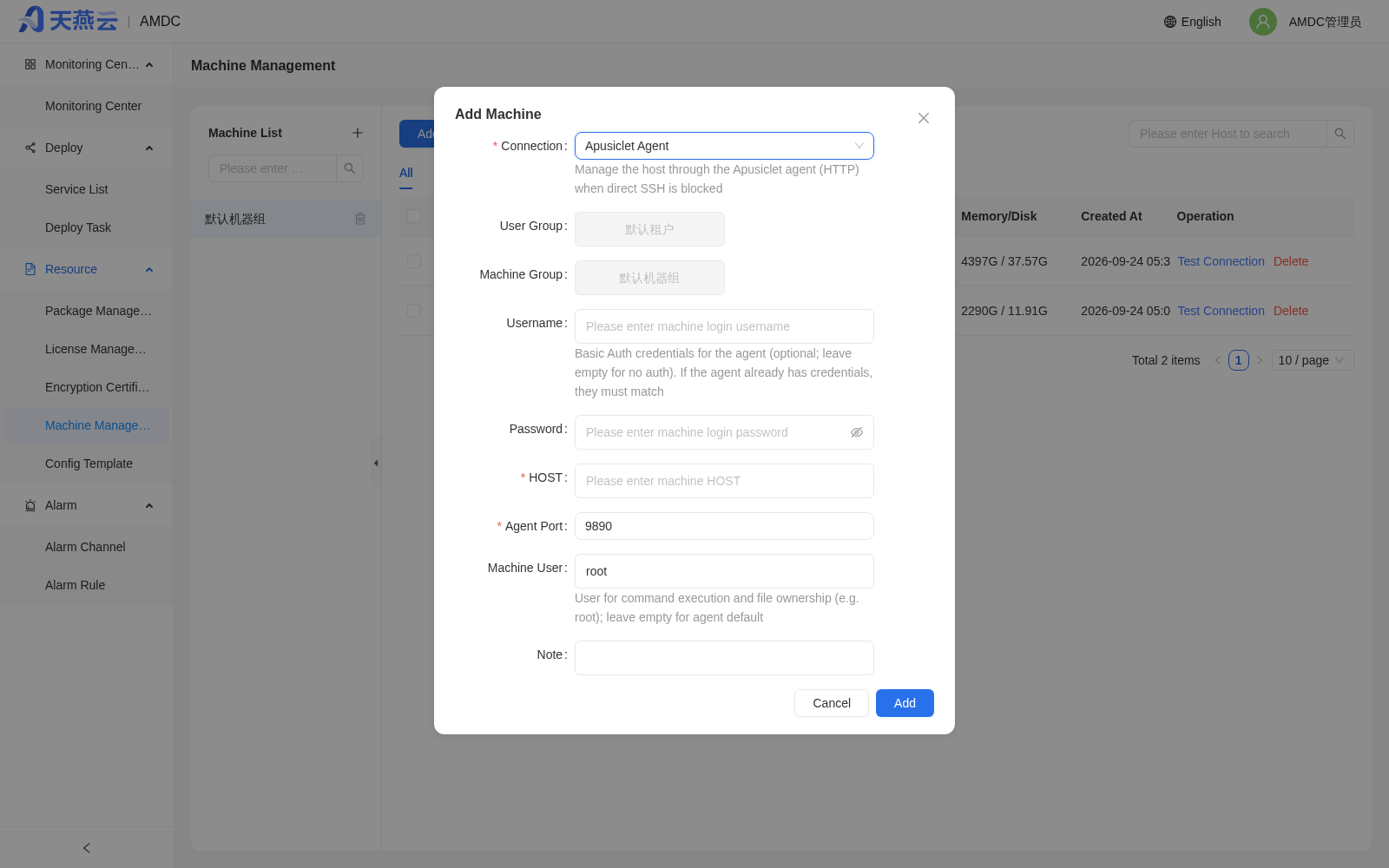Go to next page arrow
1389x868 pixels.
1260,360
